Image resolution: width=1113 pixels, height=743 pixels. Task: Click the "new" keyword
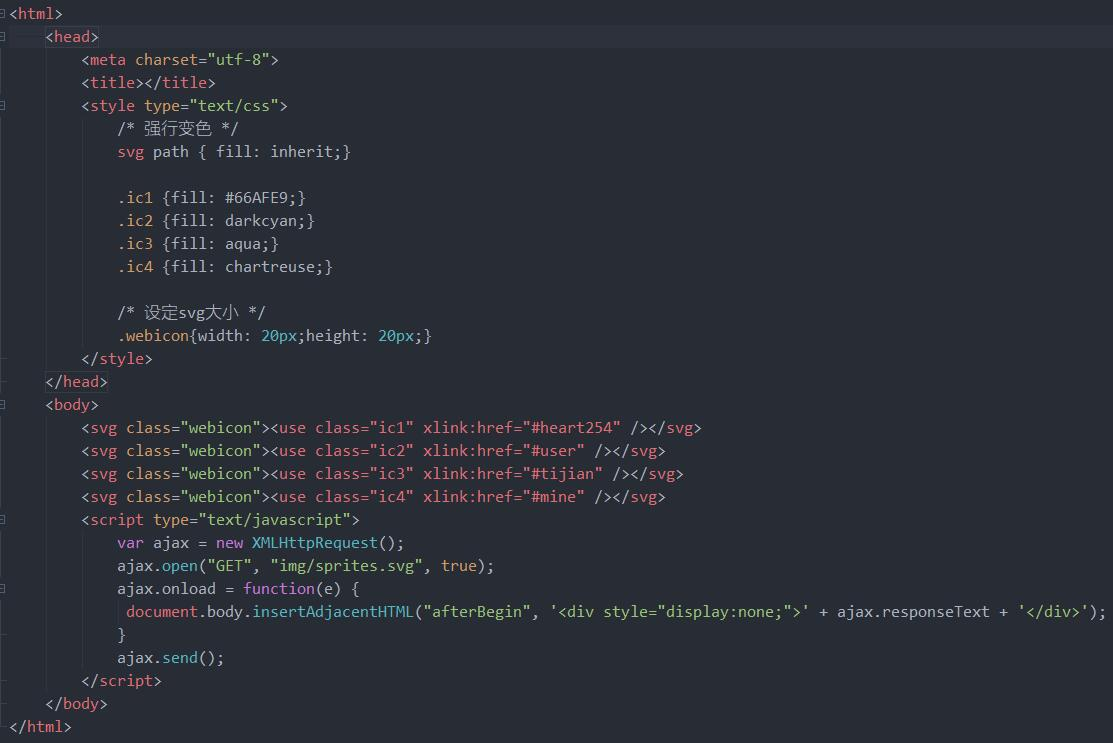tap(229, 543)
